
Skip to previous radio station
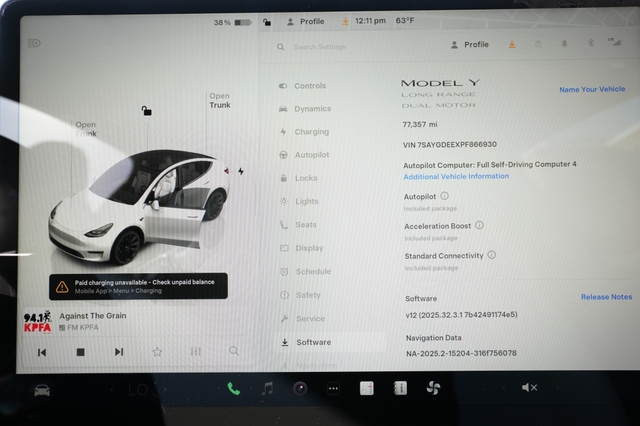(x=42, y=352)
